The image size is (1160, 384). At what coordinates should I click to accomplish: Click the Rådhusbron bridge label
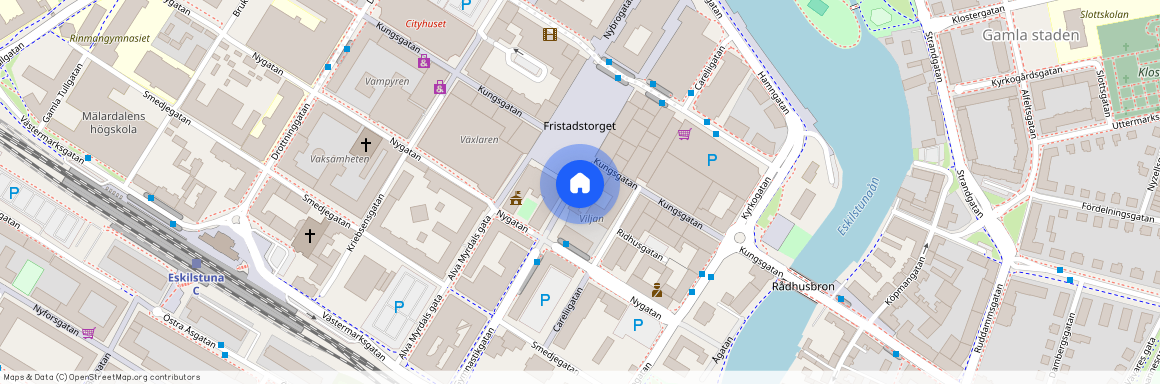pyautogui.click(x=803, y=286)
